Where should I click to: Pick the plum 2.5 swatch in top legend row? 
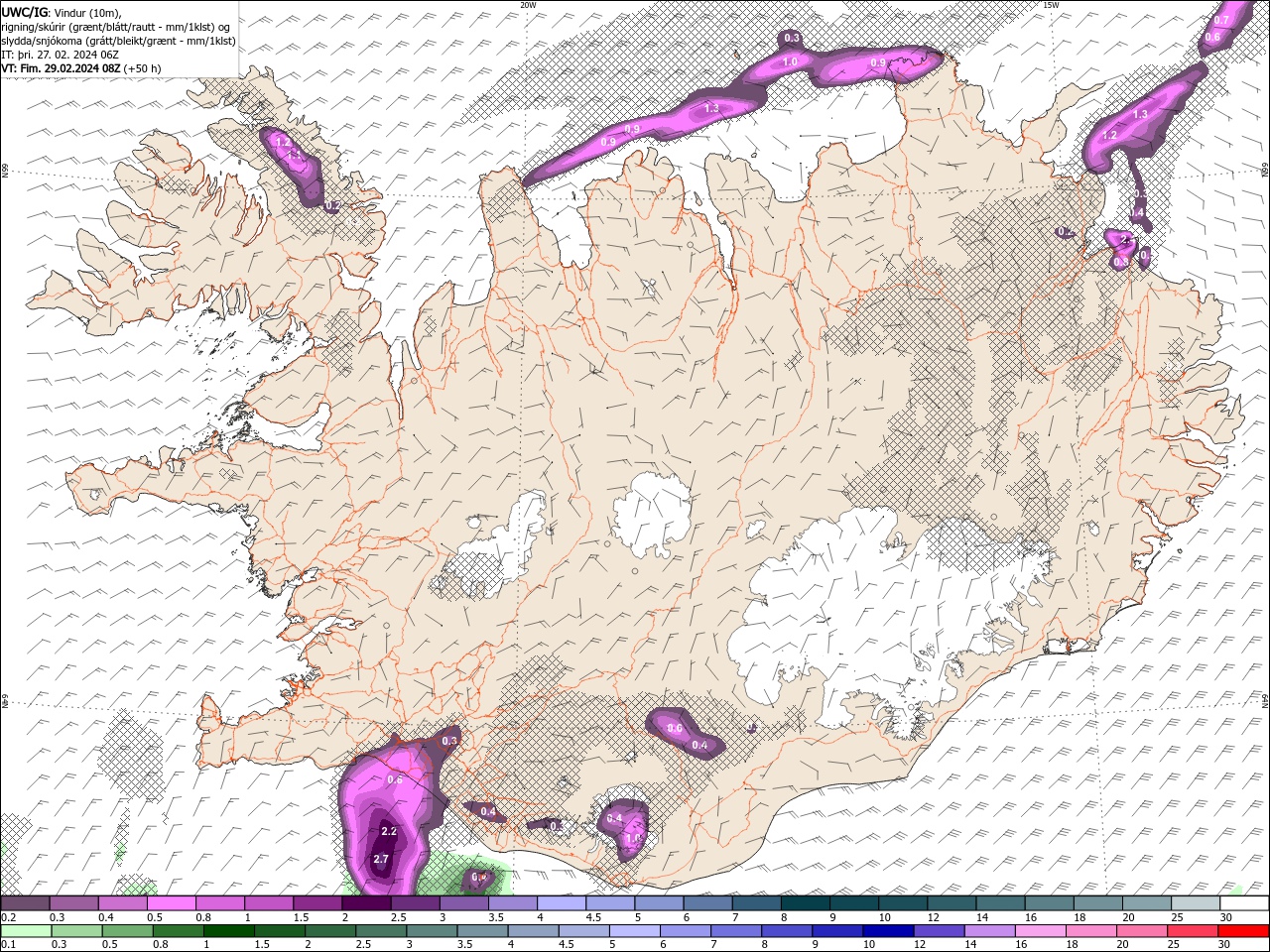[x=416, y=903]
